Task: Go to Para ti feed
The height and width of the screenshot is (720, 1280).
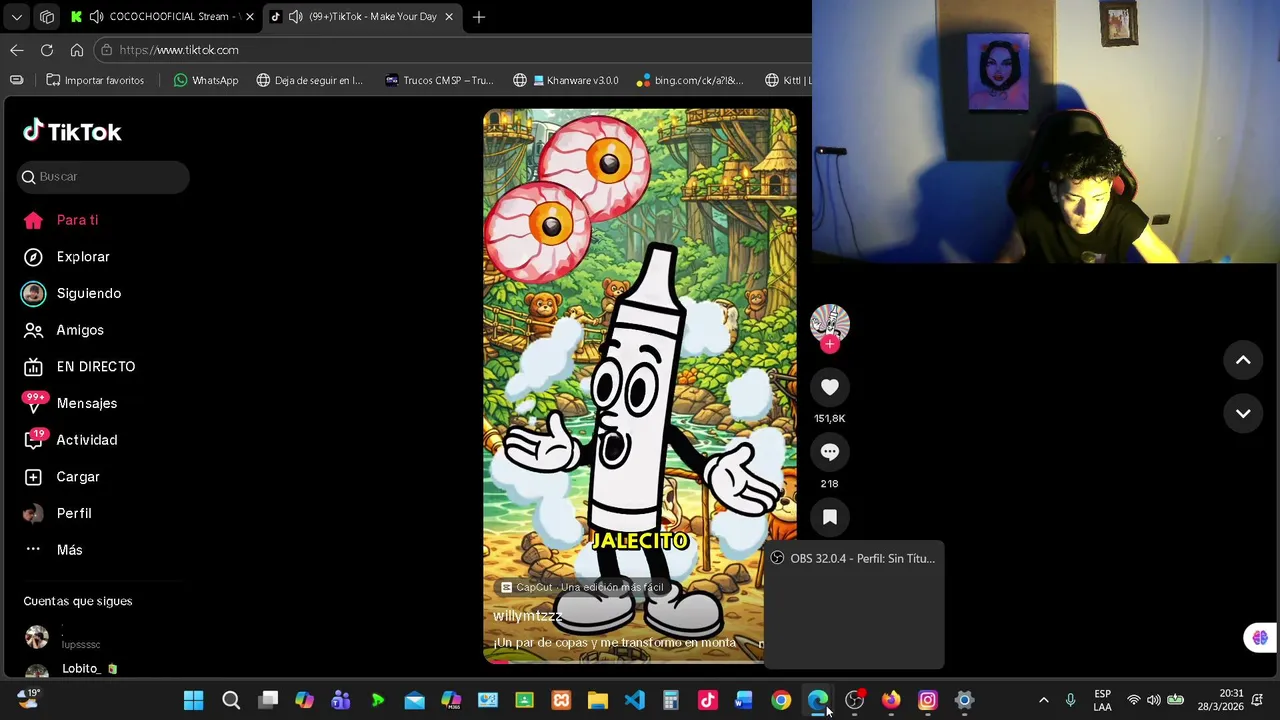Action: pos(61,220)
